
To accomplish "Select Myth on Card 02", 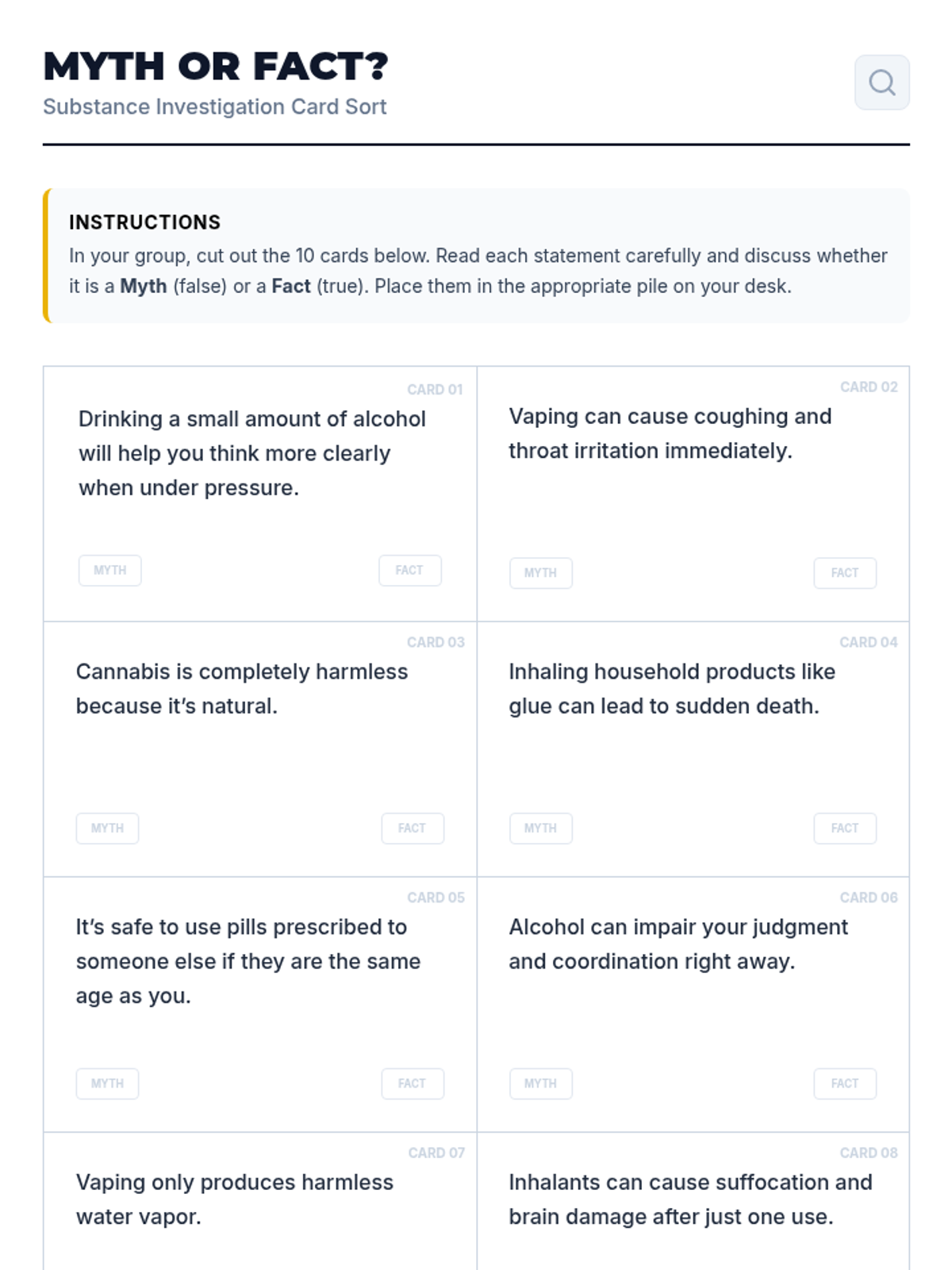I will click(x=540, y=573).
